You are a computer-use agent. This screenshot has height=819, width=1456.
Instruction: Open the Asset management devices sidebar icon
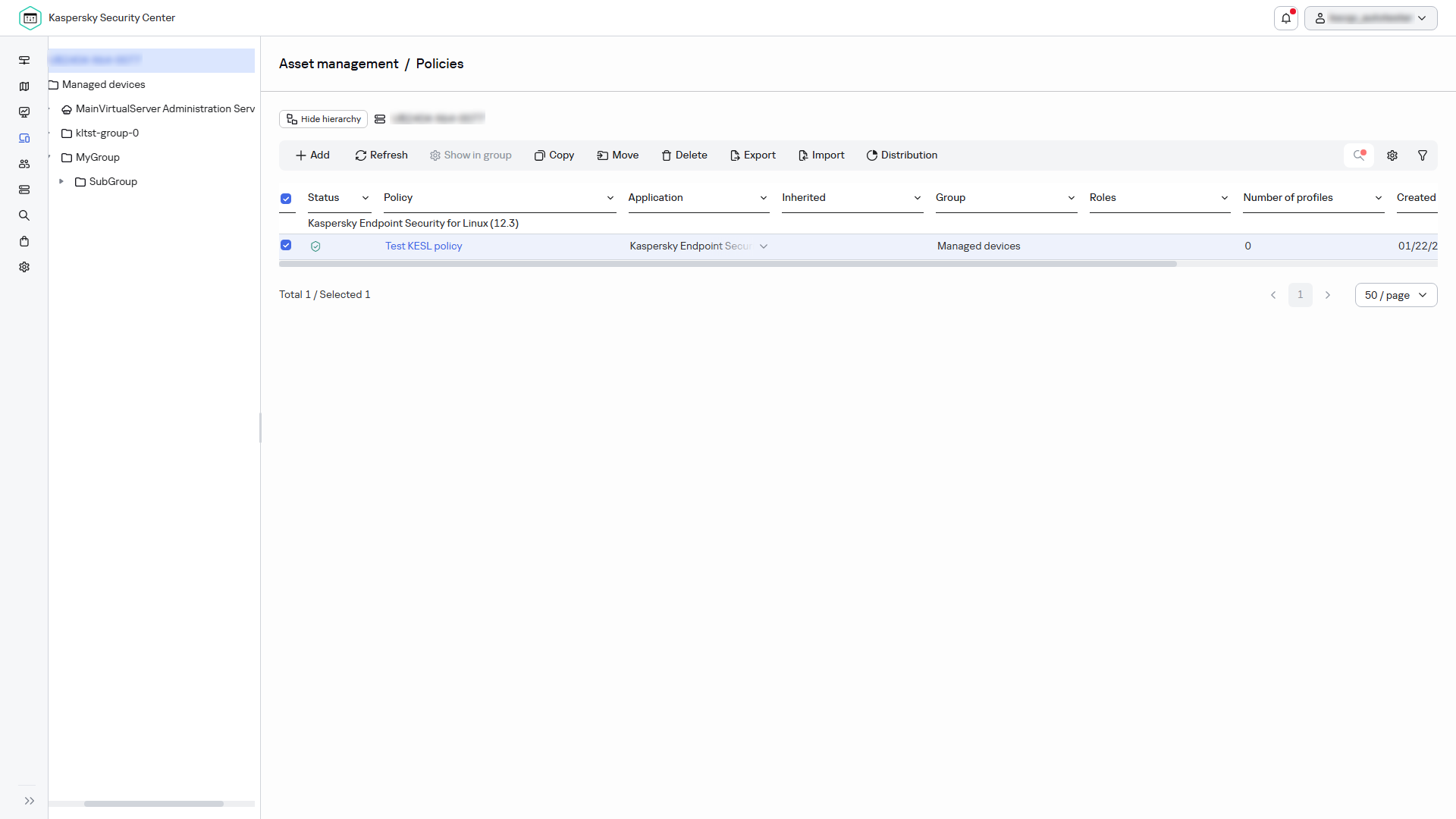24,138
